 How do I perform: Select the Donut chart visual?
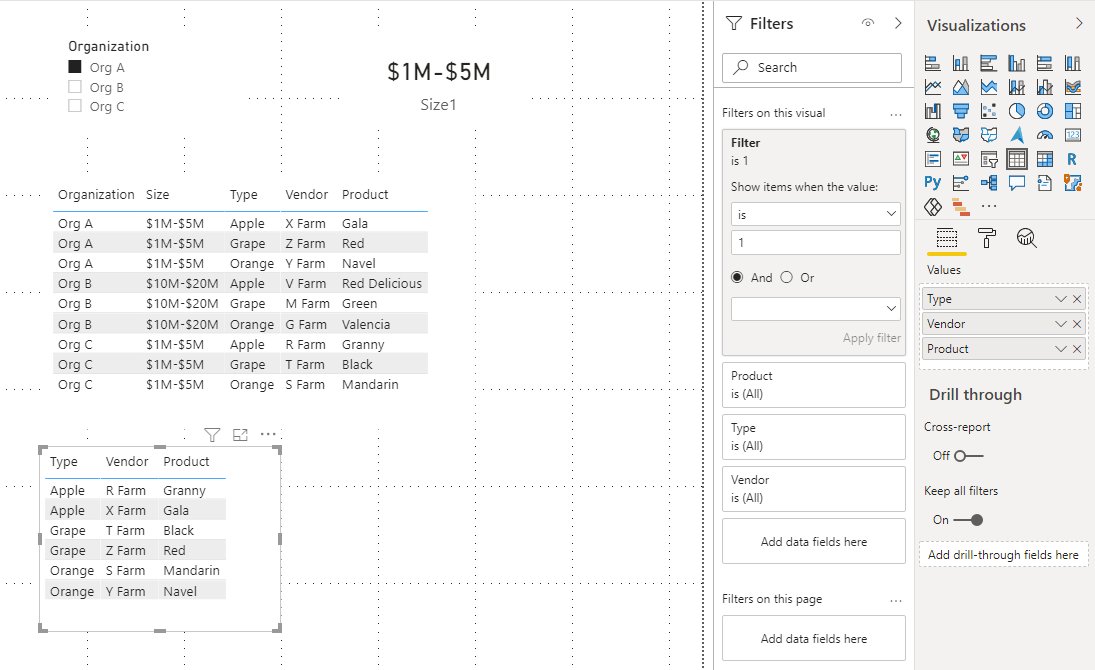1045,111
